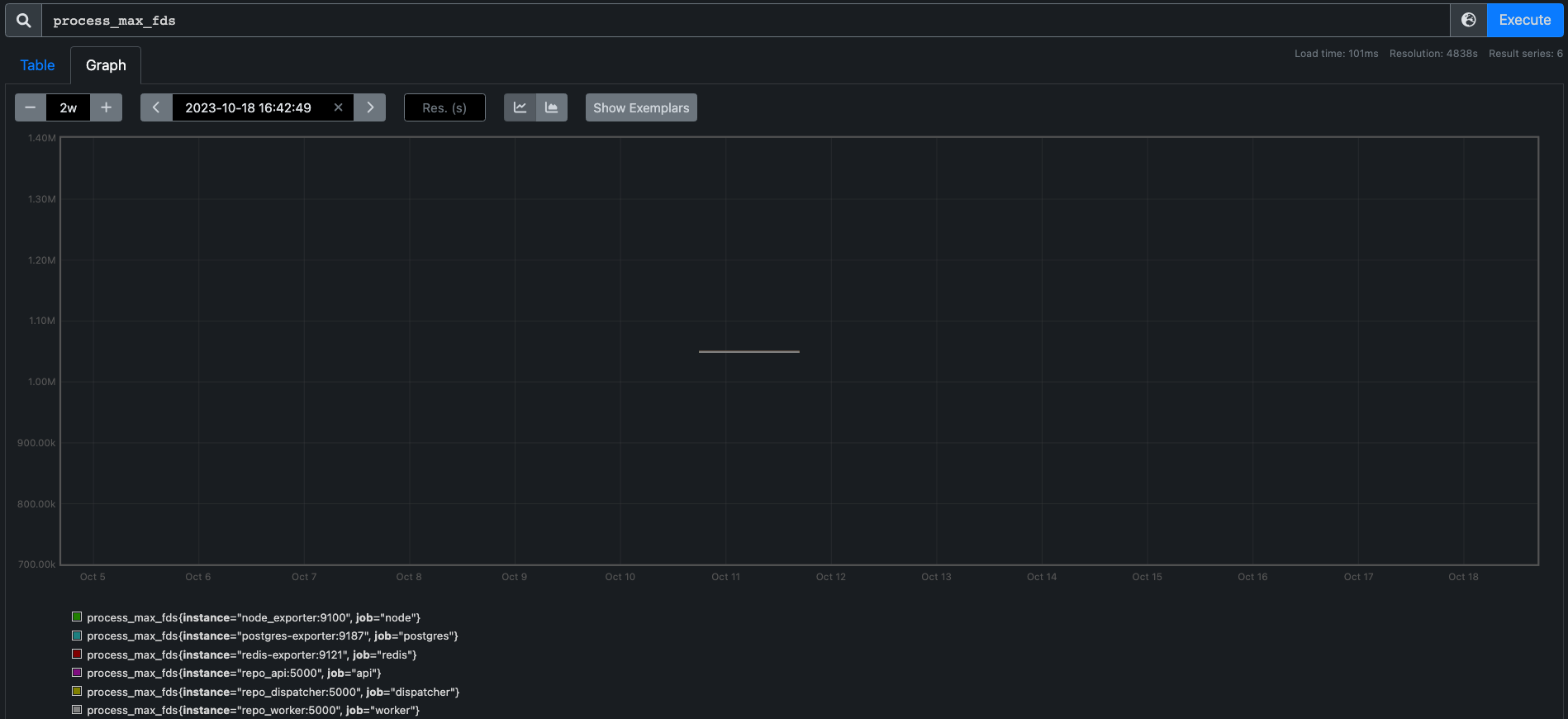
Task: Open the Table tab
Action: point(37,65)
